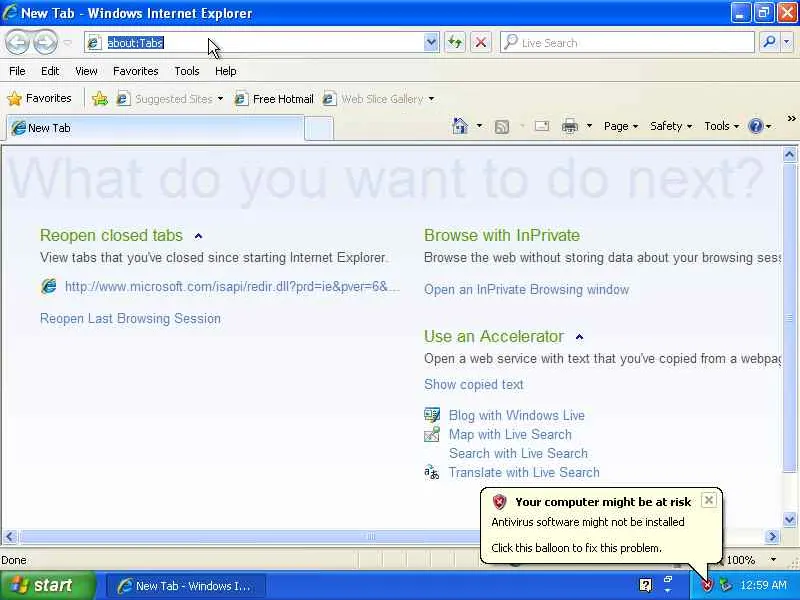Open the recent pages dropdown arrow
This screenshot has width=800, height=600.
tap(68, 43)
